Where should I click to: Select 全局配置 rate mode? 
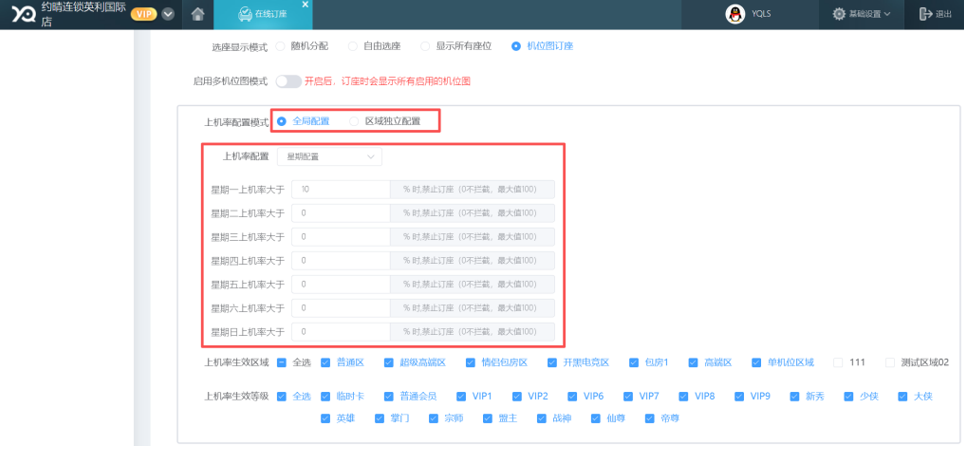282,121
